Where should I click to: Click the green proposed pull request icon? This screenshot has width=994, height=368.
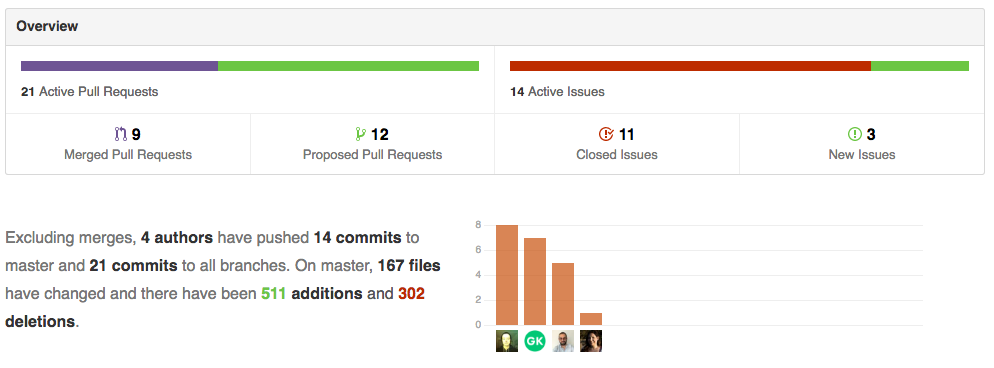[361, 134]
